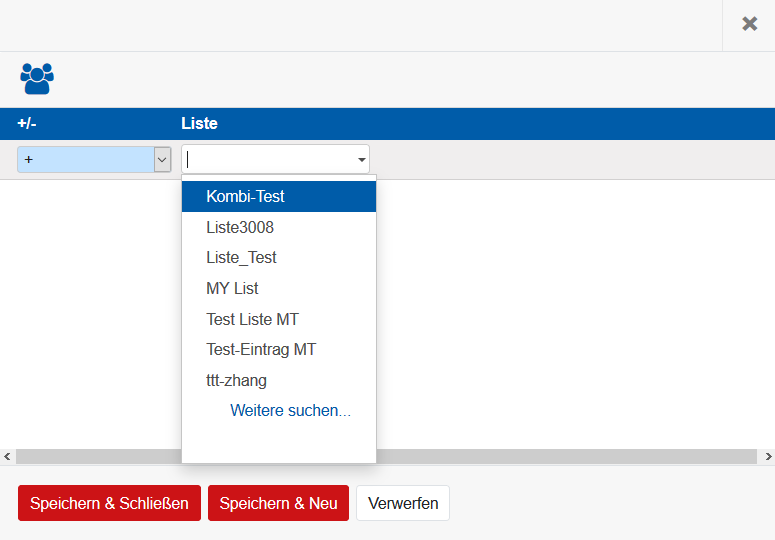Select the MY List option
The height and width of the screenshot is (540, 775).
232,288
